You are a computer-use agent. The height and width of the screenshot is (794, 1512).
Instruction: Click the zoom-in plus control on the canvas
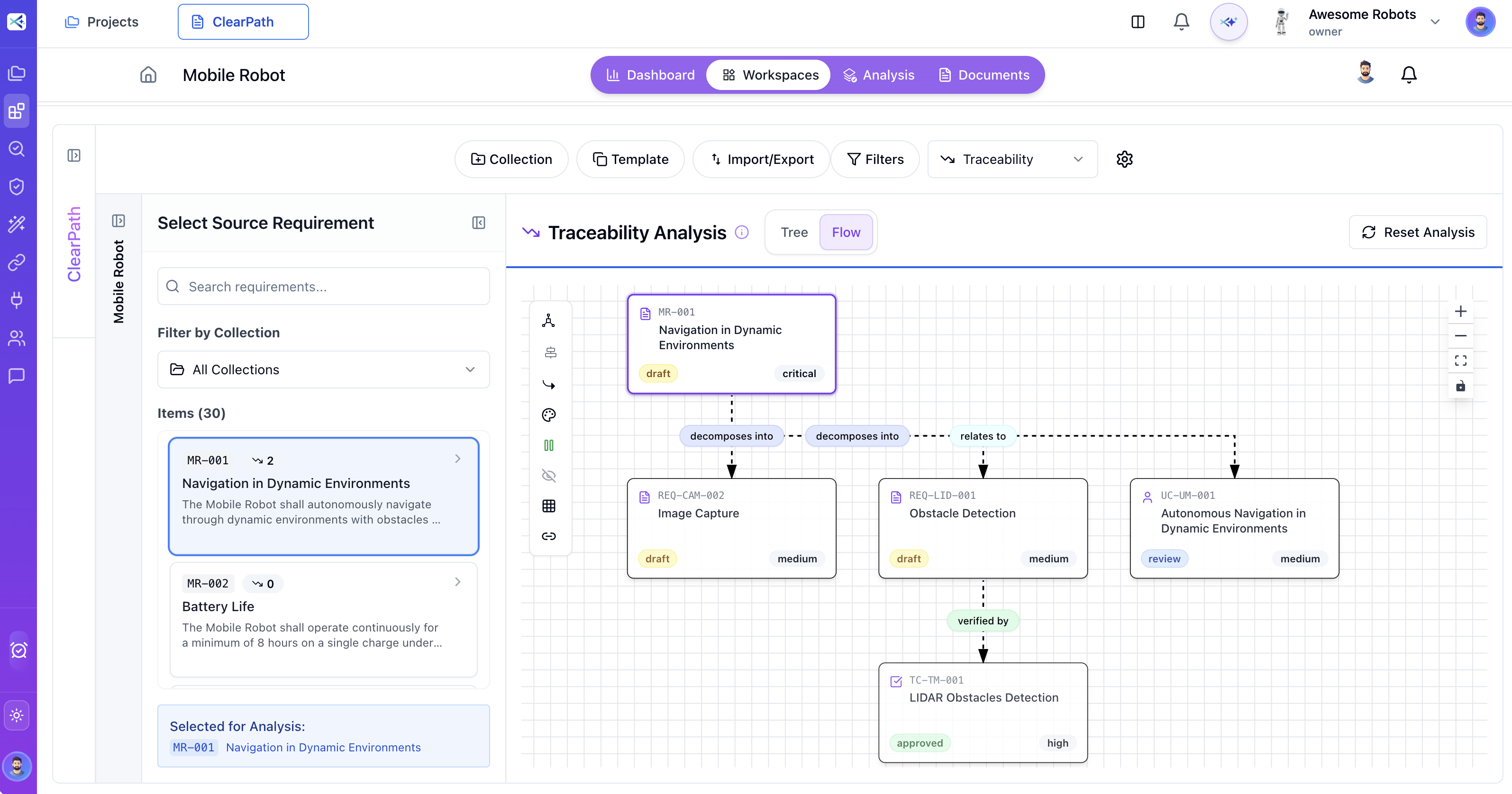1461,311
